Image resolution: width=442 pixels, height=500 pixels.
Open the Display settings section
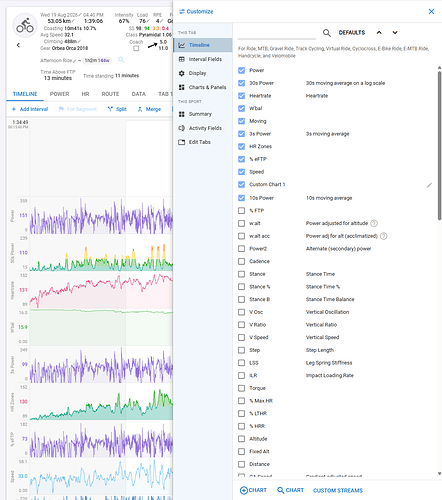tap(203, 73)
